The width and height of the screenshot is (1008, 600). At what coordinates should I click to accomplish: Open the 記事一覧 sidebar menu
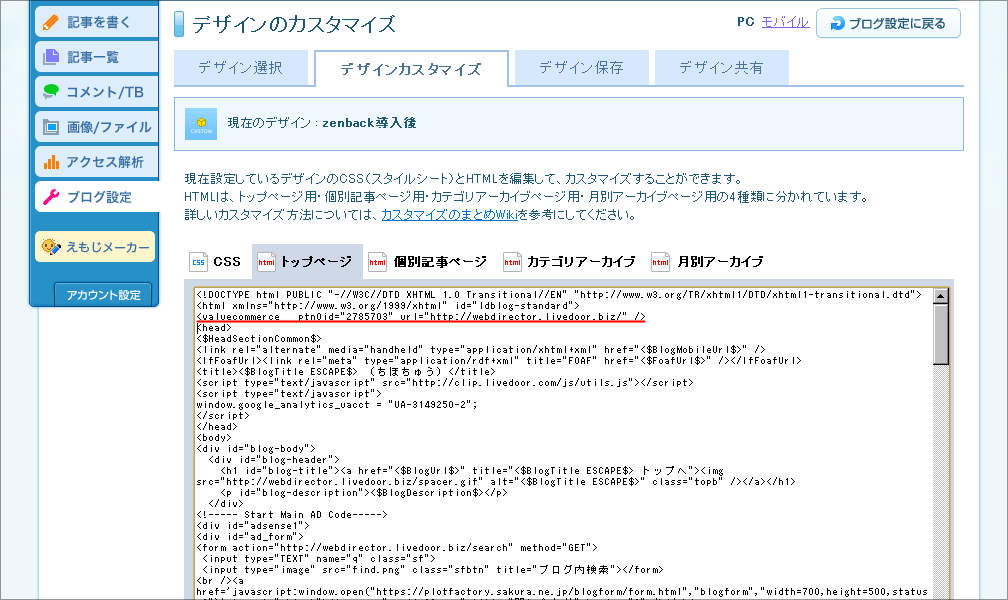pos(96,57)
